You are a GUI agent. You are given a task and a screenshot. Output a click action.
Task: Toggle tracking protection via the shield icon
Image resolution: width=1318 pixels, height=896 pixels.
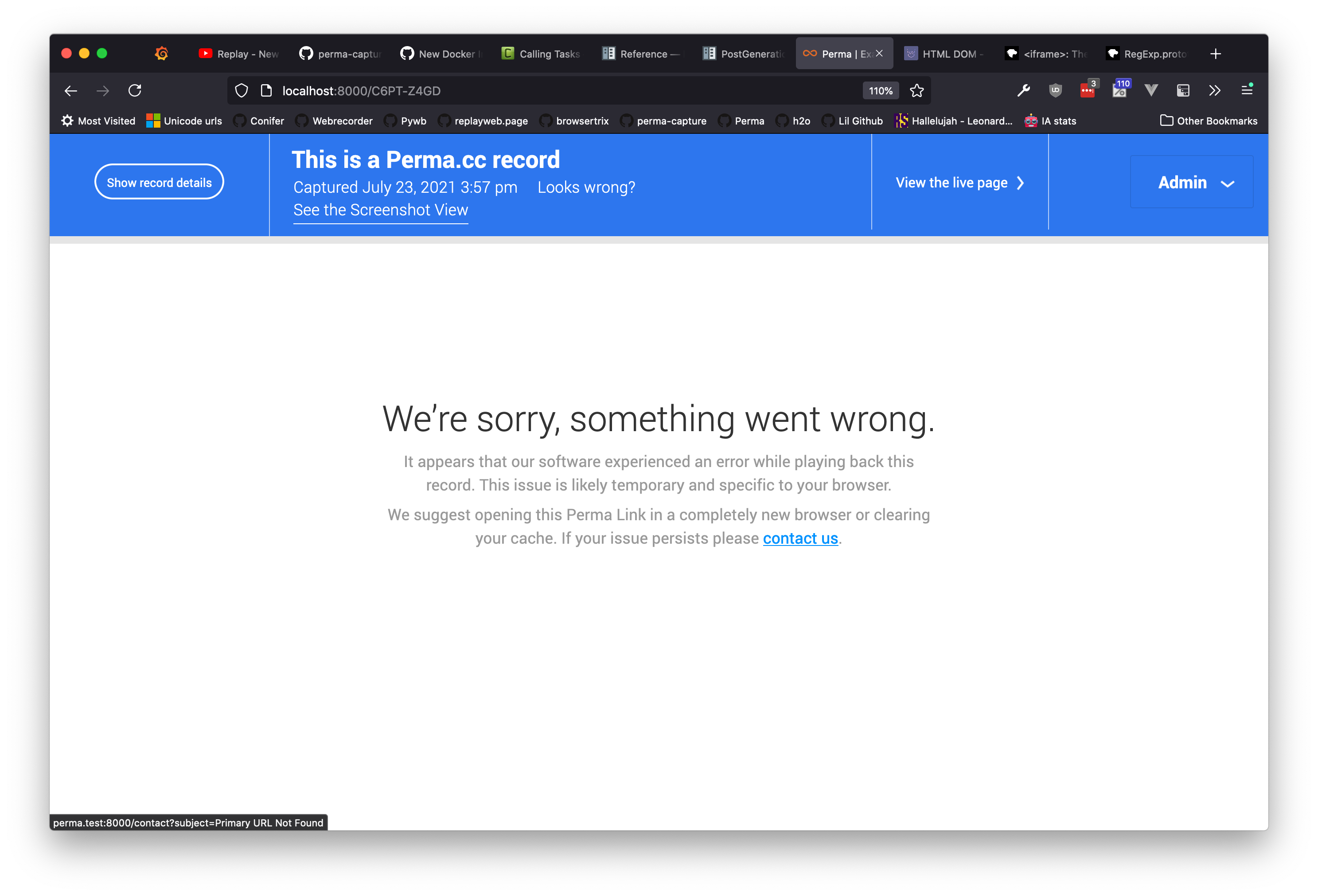(x=241, y=90)
